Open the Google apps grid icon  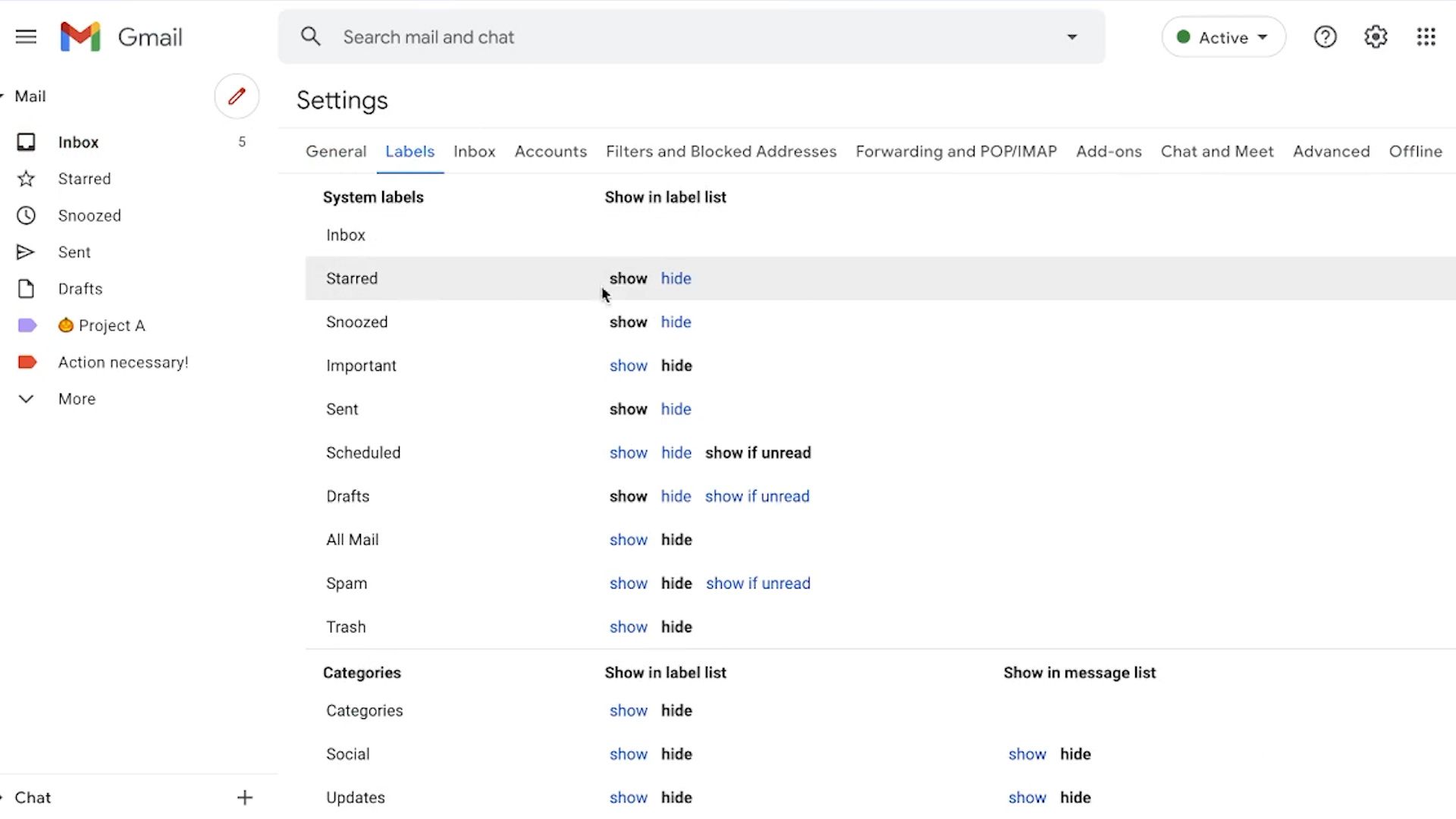1426,36
